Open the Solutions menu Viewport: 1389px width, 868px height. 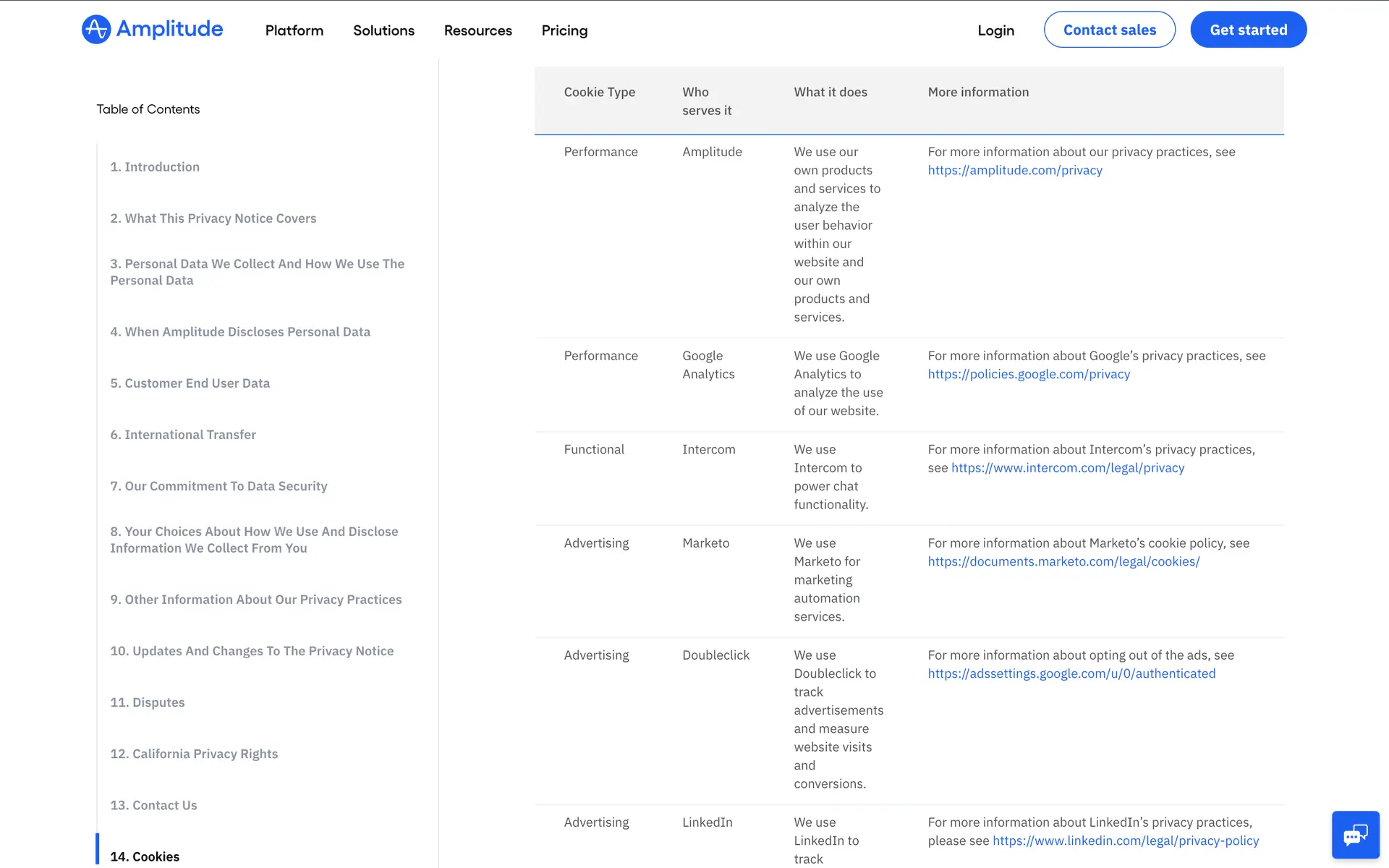point(383,30)
